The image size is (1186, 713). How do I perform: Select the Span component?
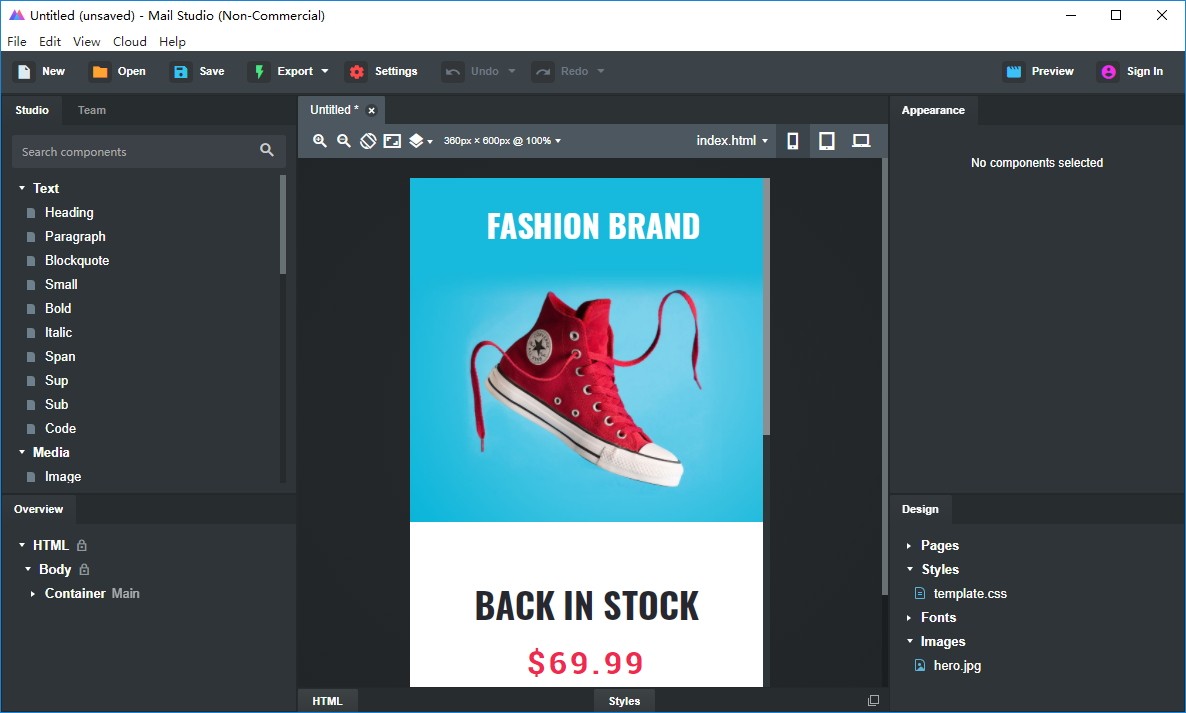pyautogui.click(x=60, y=357)
